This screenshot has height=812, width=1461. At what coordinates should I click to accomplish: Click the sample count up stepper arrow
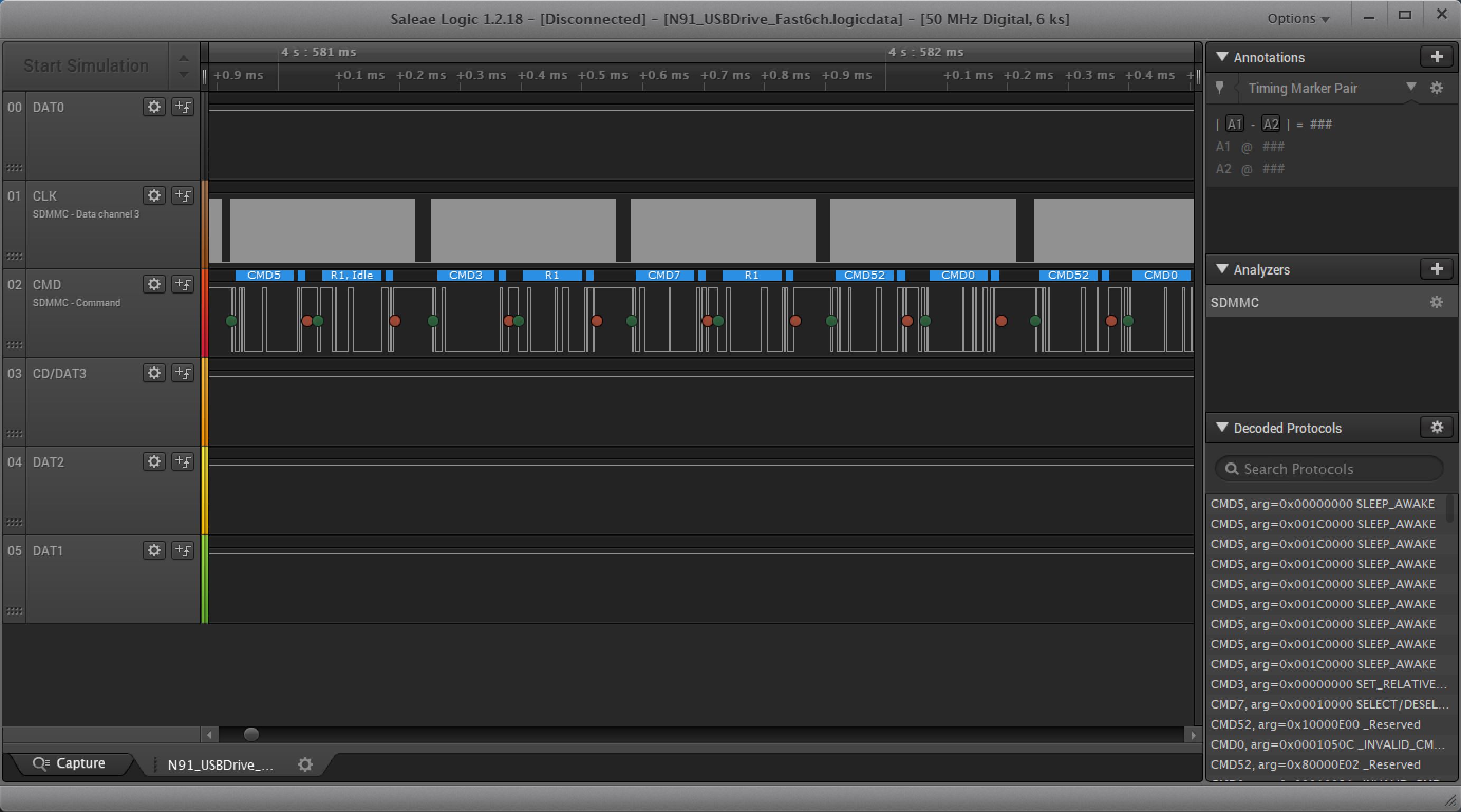click(x=183, y=59)
